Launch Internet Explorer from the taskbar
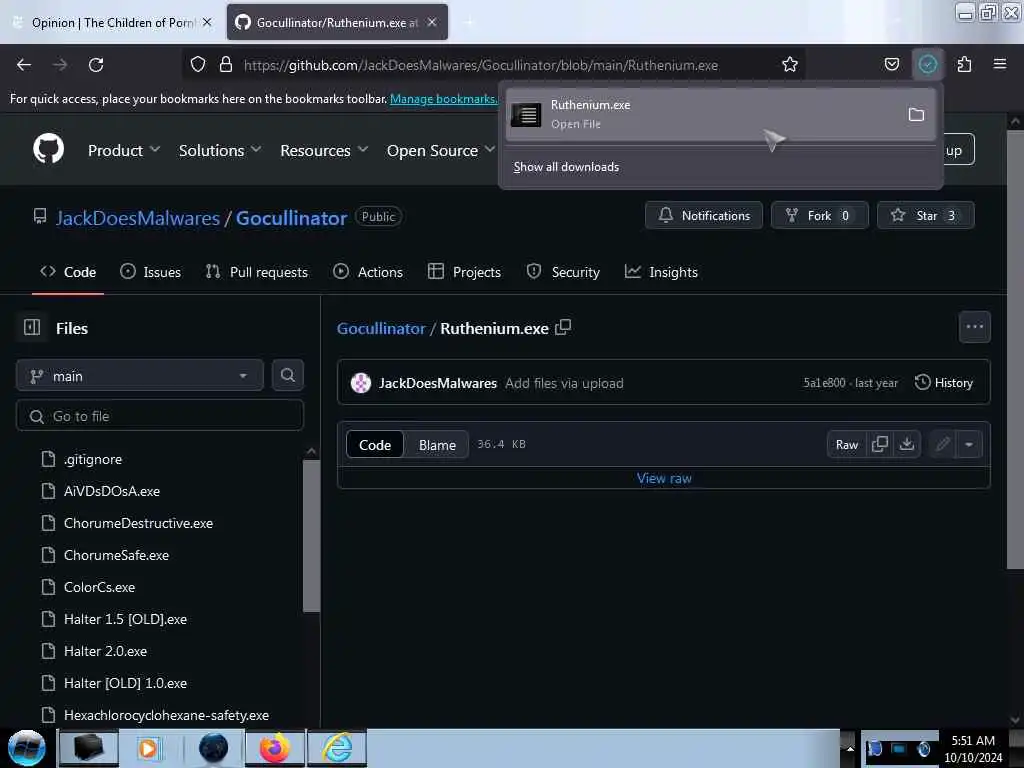This screenshot has height=768, width=1024. tap(338, 748)
